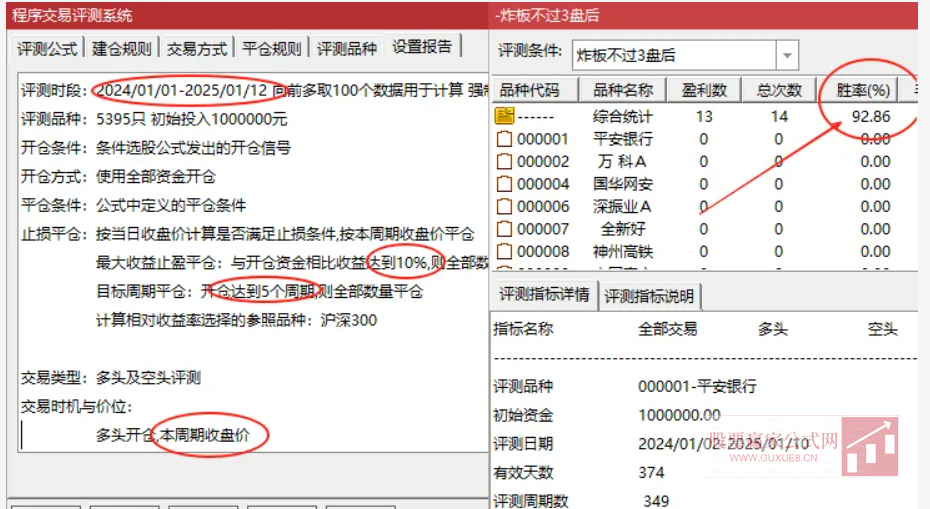This screenshot has height=509, width=930.
Task: Click the 目标周期平仓 line
Action: (x=259, y=291)
